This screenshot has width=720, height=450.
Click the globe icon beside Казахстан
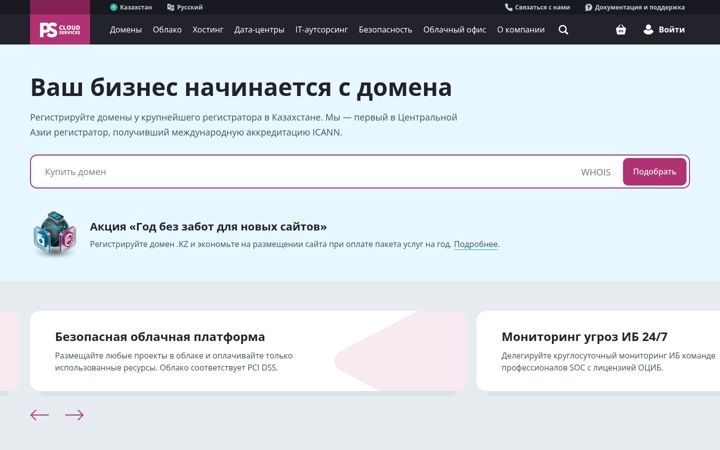(x=113, y=7)
